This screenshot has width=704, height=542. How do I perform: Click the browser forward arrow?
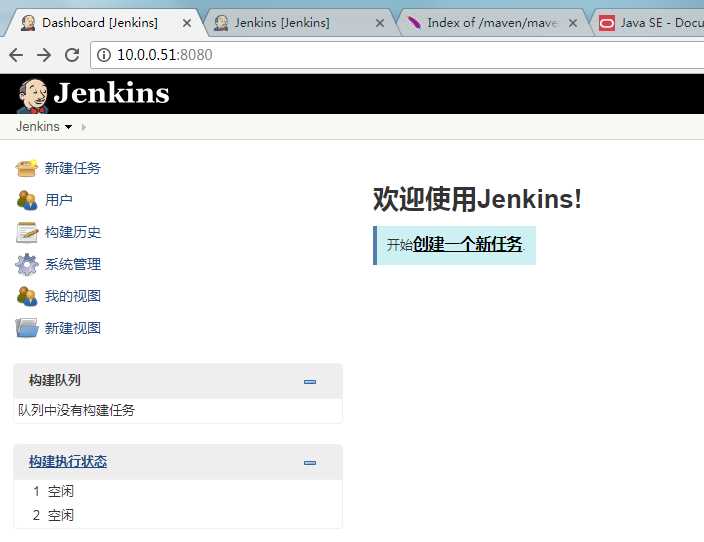coord(44,55)
